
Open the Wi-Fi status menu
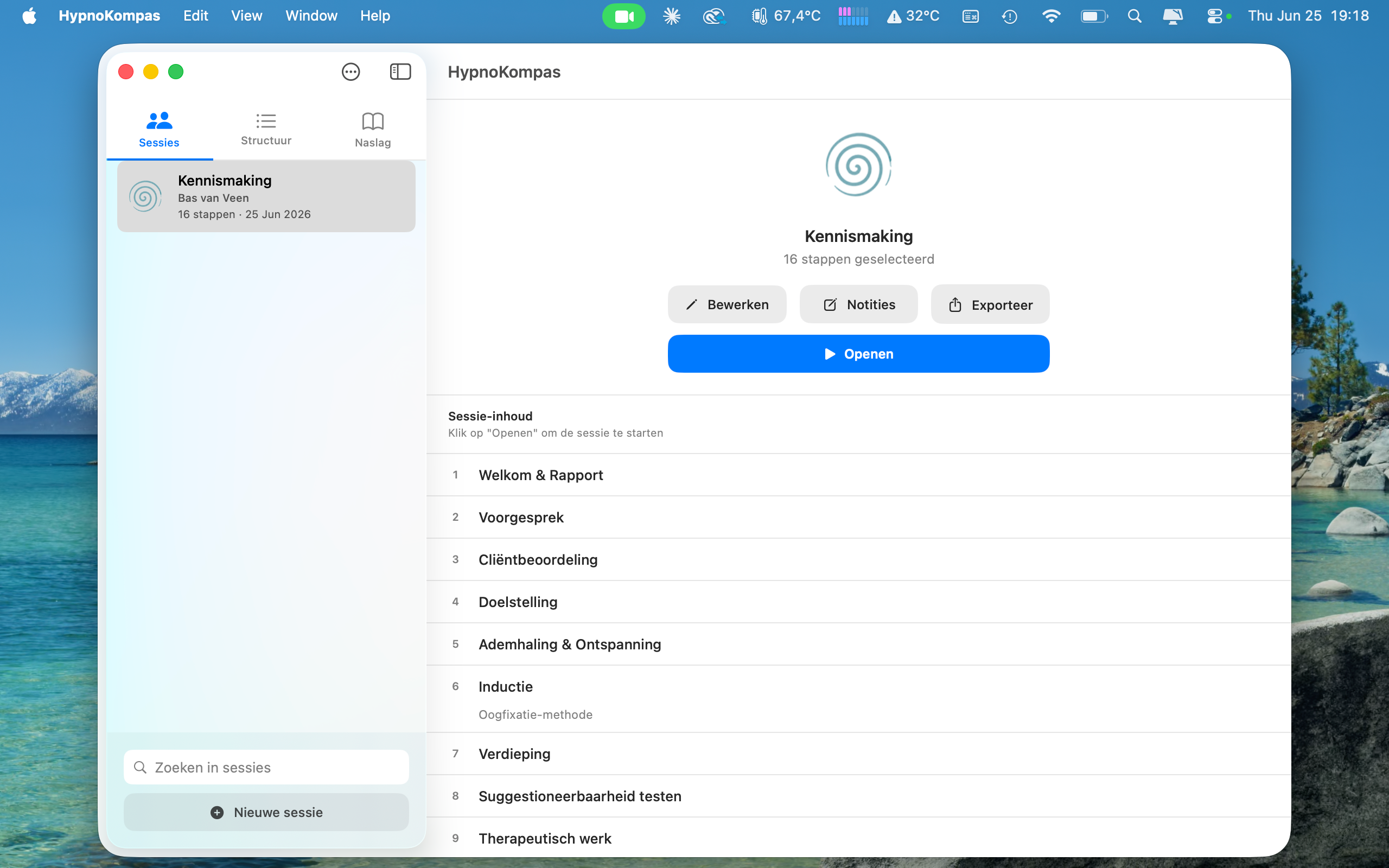click(1050, 16)
